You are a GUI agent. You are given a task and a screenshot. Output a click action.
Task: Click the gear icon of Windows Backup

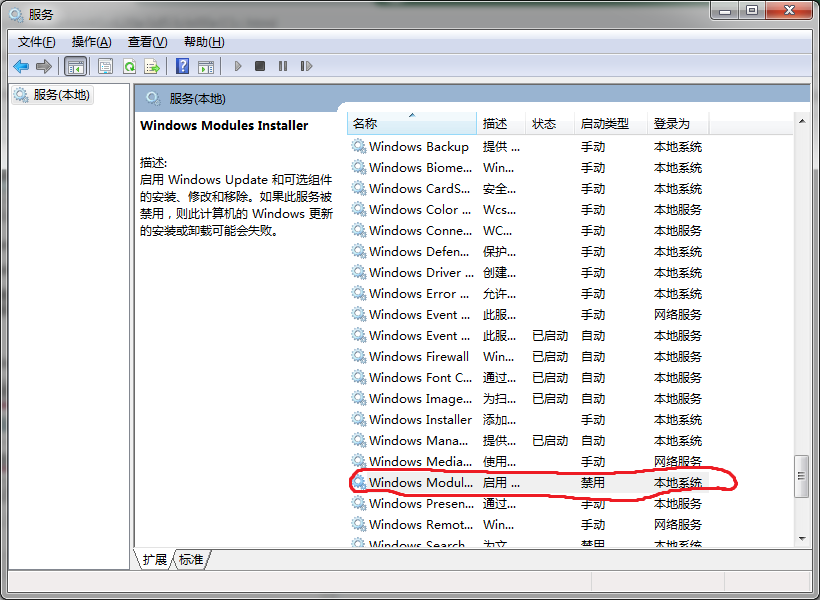(x=359, y=146)
